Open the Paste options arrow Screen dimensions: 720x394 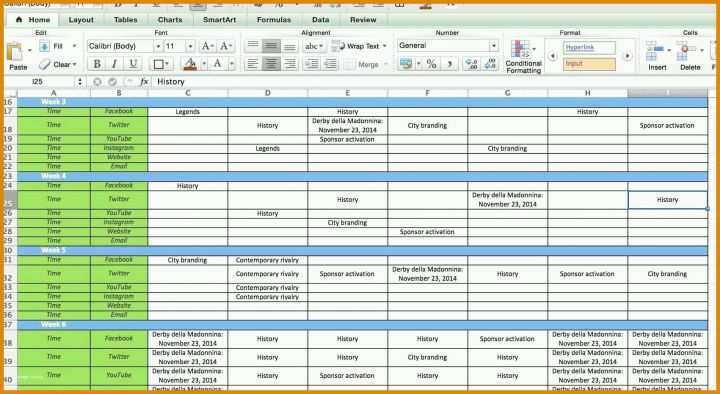[30, 50]
